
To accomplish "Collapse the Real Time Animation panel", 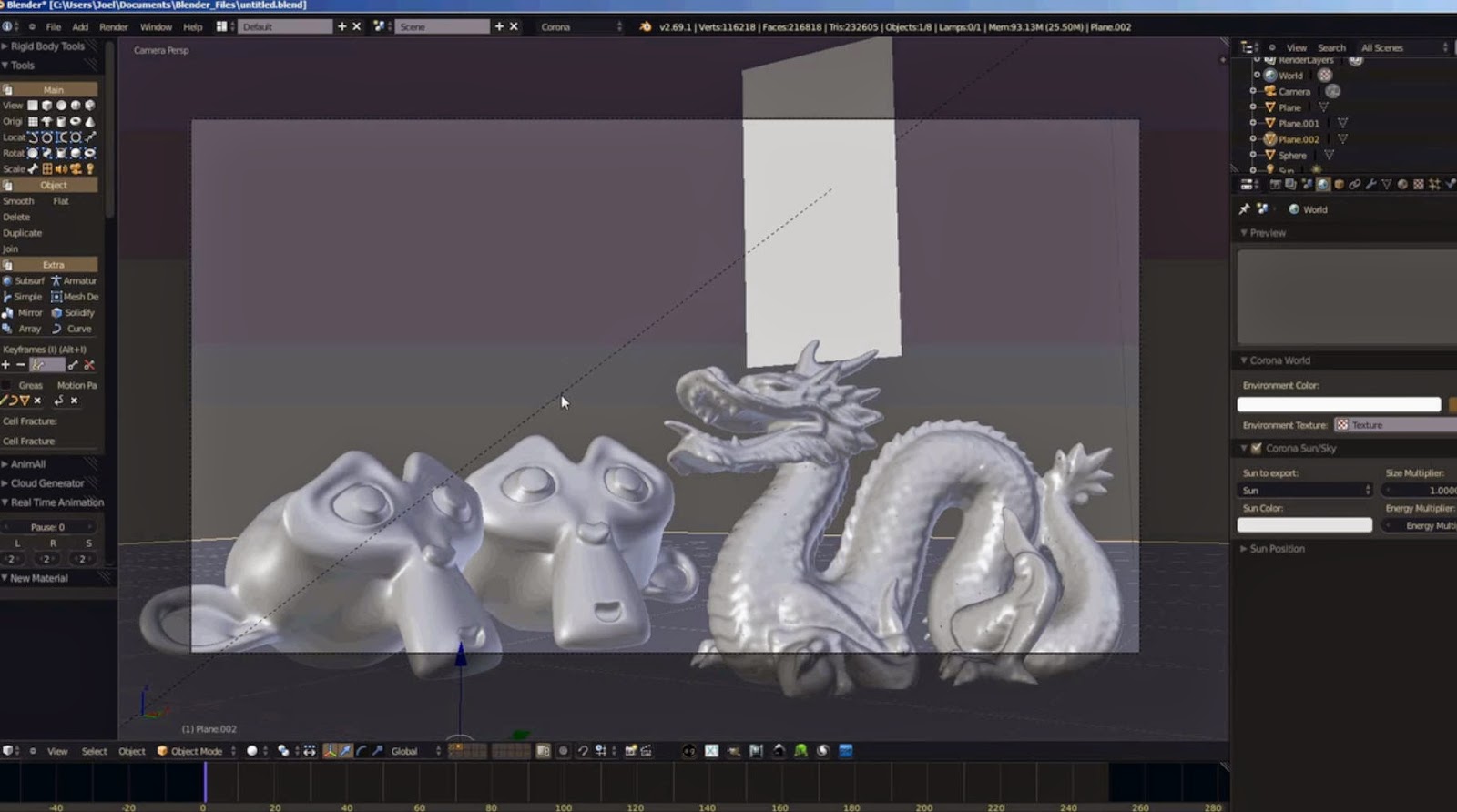I will [x=56, y=502].
